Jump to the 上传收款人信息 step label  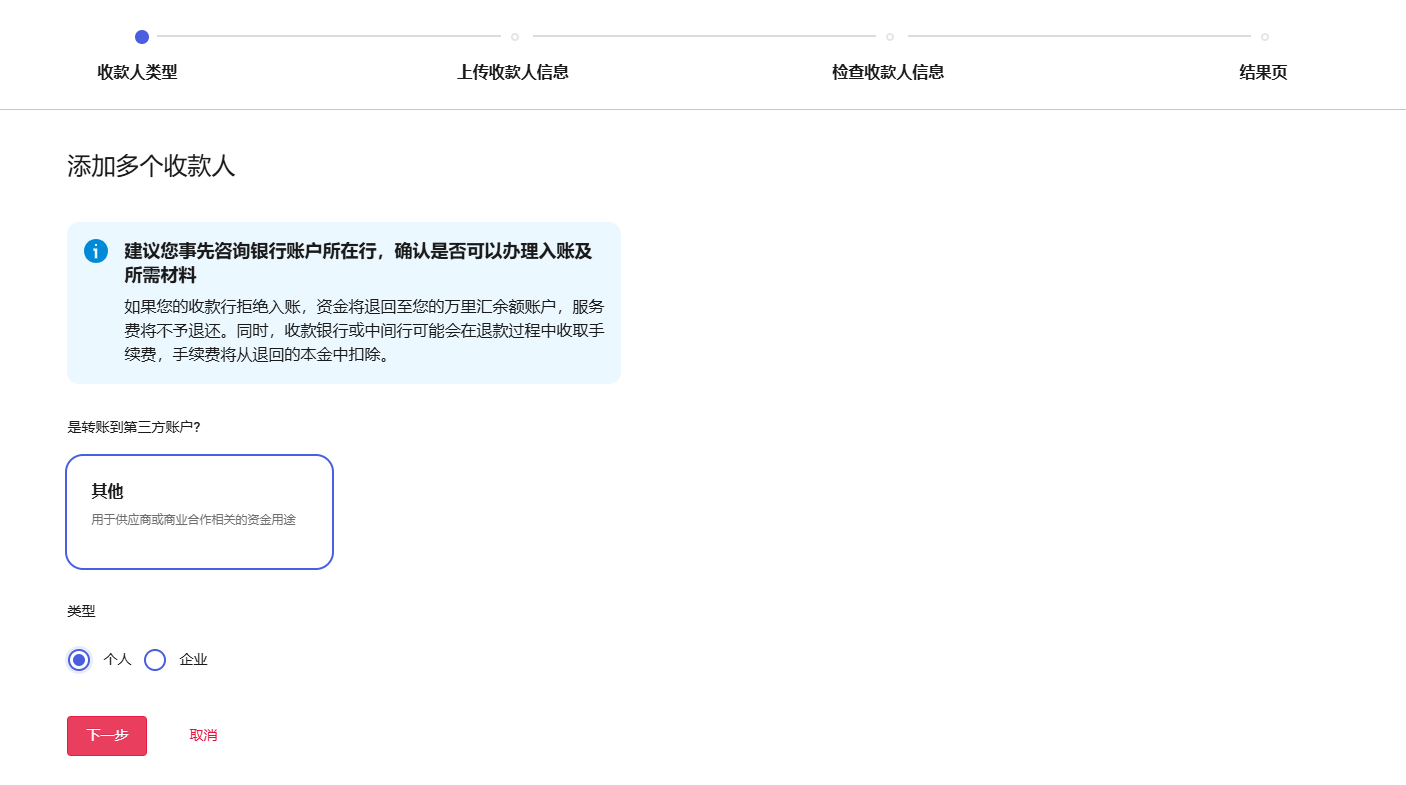[x=513, y=72]
